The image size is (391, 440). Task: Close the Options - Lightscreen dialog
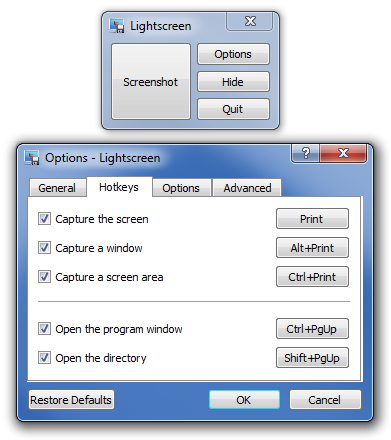[x=343, y=153]
